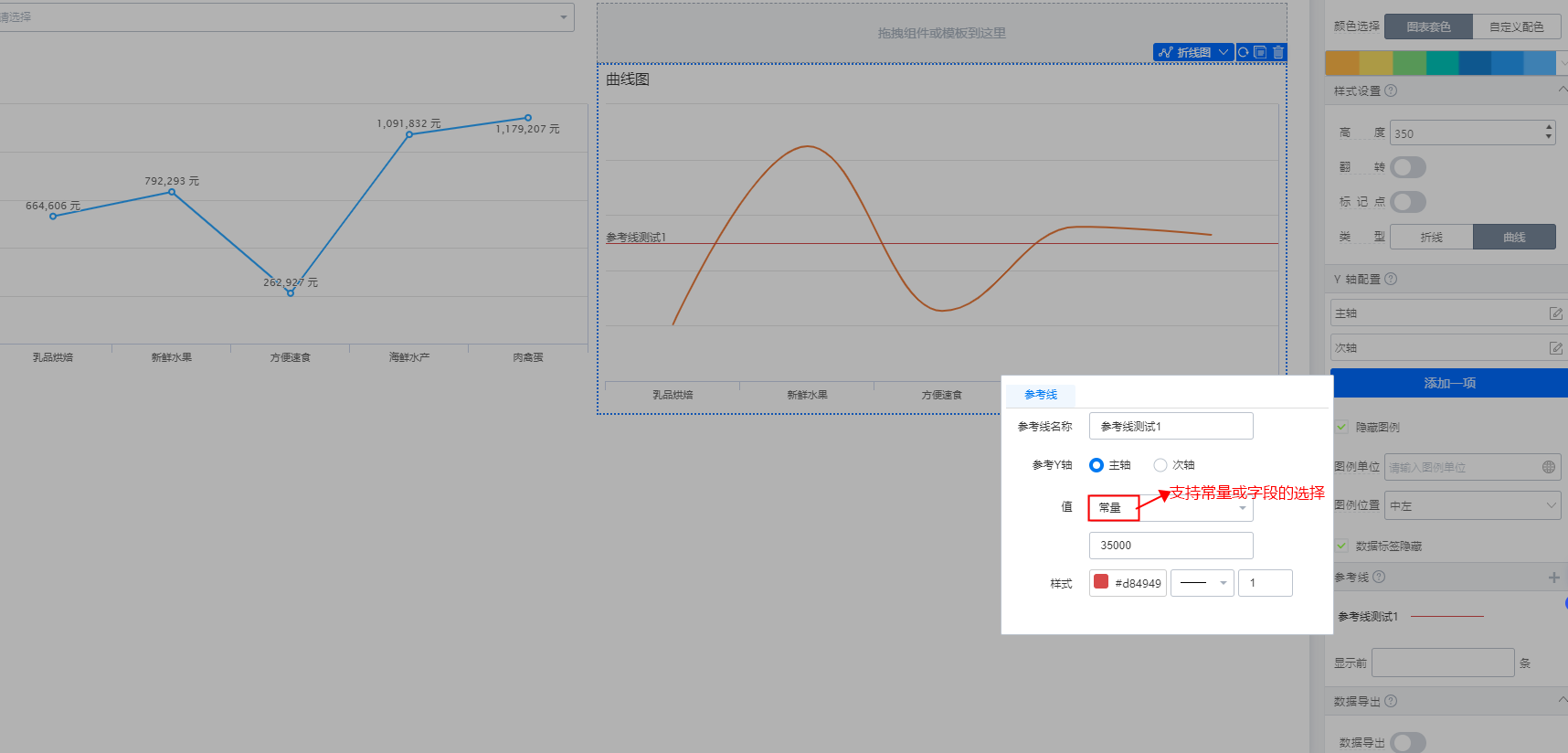Select 曲线 curve type
Image resolution: width=1568 pixels, height=753 pixels.
[x=1514, y=237]
